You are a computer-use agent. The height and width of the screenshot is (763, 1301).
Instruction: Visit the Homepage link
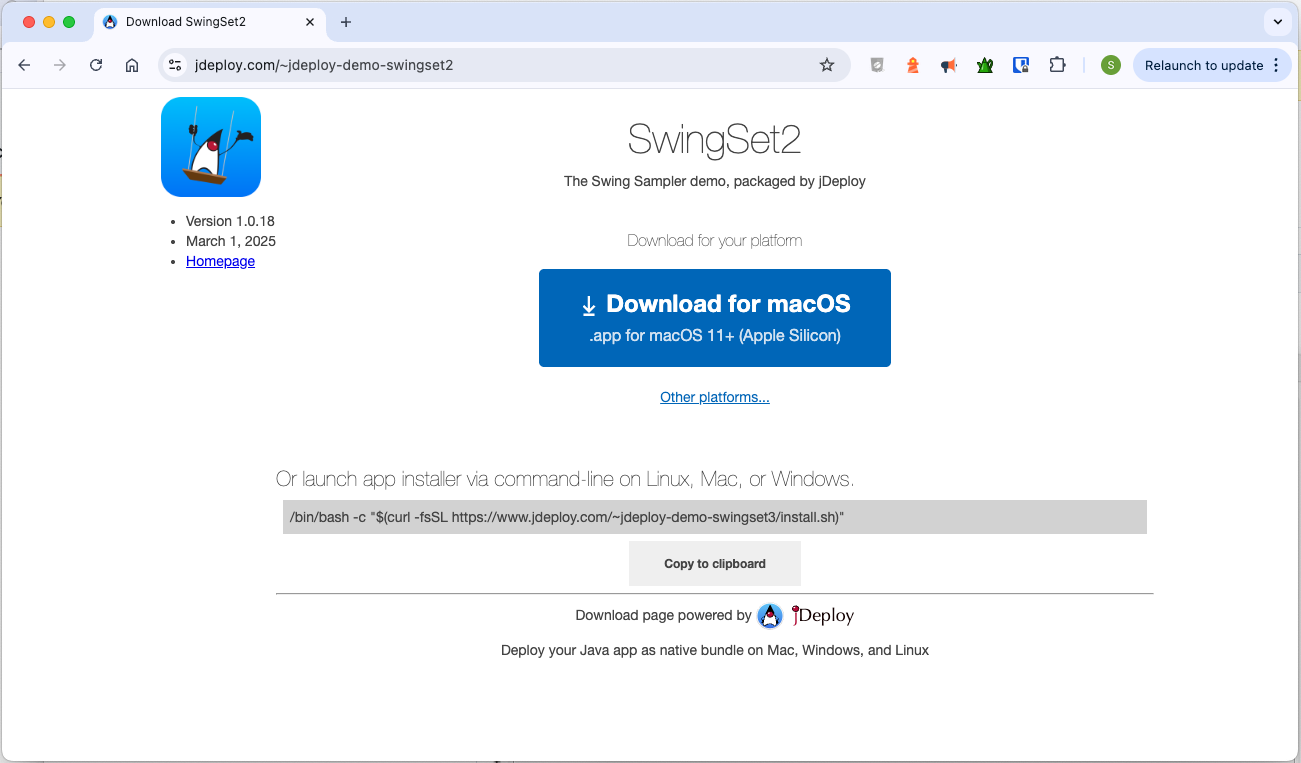[x=220, y=261]
